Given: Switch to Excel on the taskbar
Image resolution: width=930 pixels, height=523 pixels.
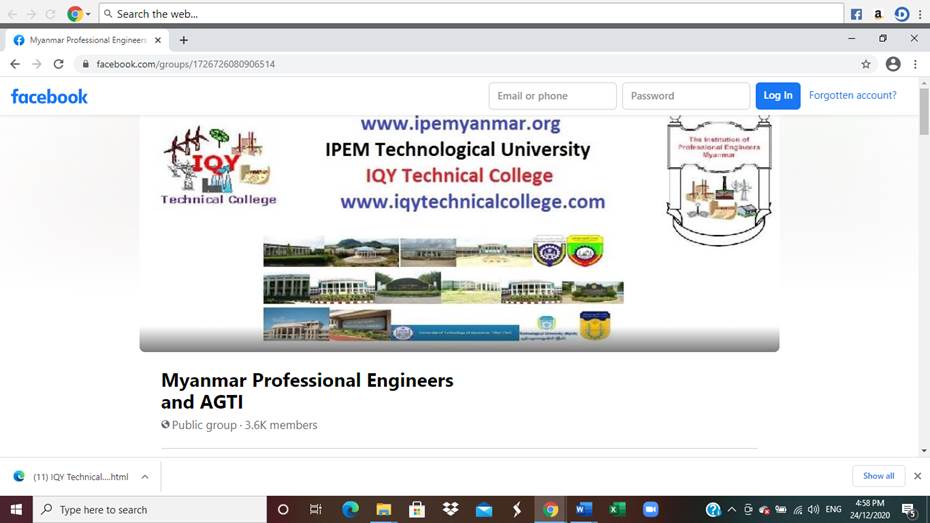Looking at the screenshot, I should point(617,509).
